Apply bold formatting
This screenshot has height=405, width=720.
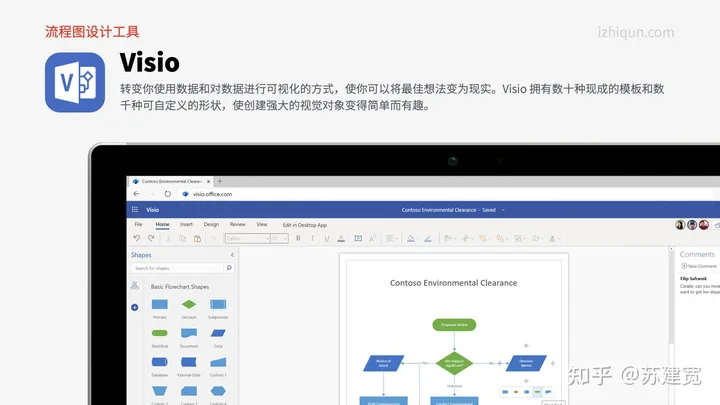tap(298, 238)
